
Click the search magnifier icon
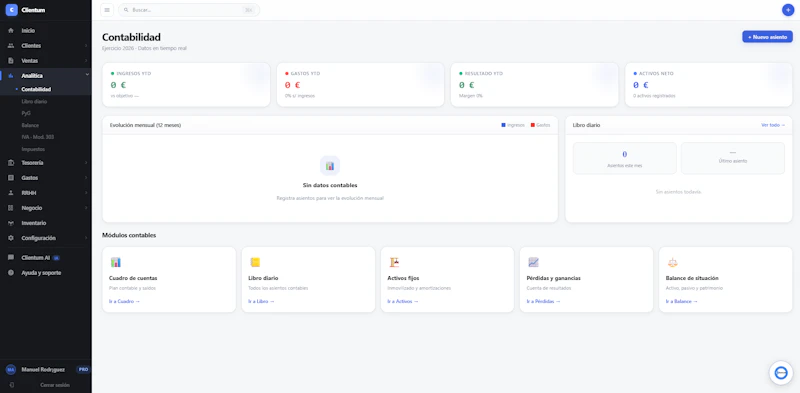[x=126, y=10]
